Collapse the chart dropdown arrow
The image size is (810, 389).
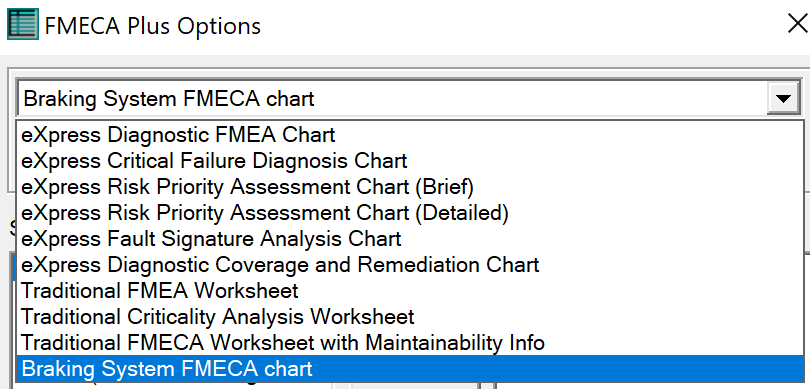[x=784, y=98]
